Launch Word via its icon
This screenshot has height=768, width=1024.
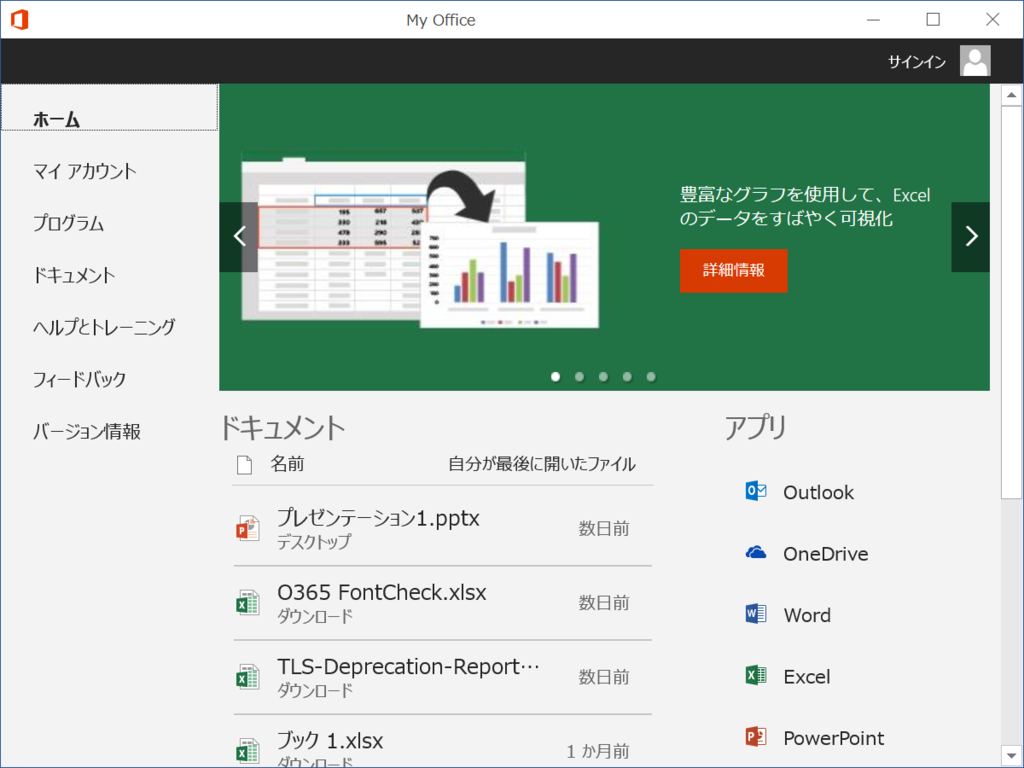coord(756,614)
